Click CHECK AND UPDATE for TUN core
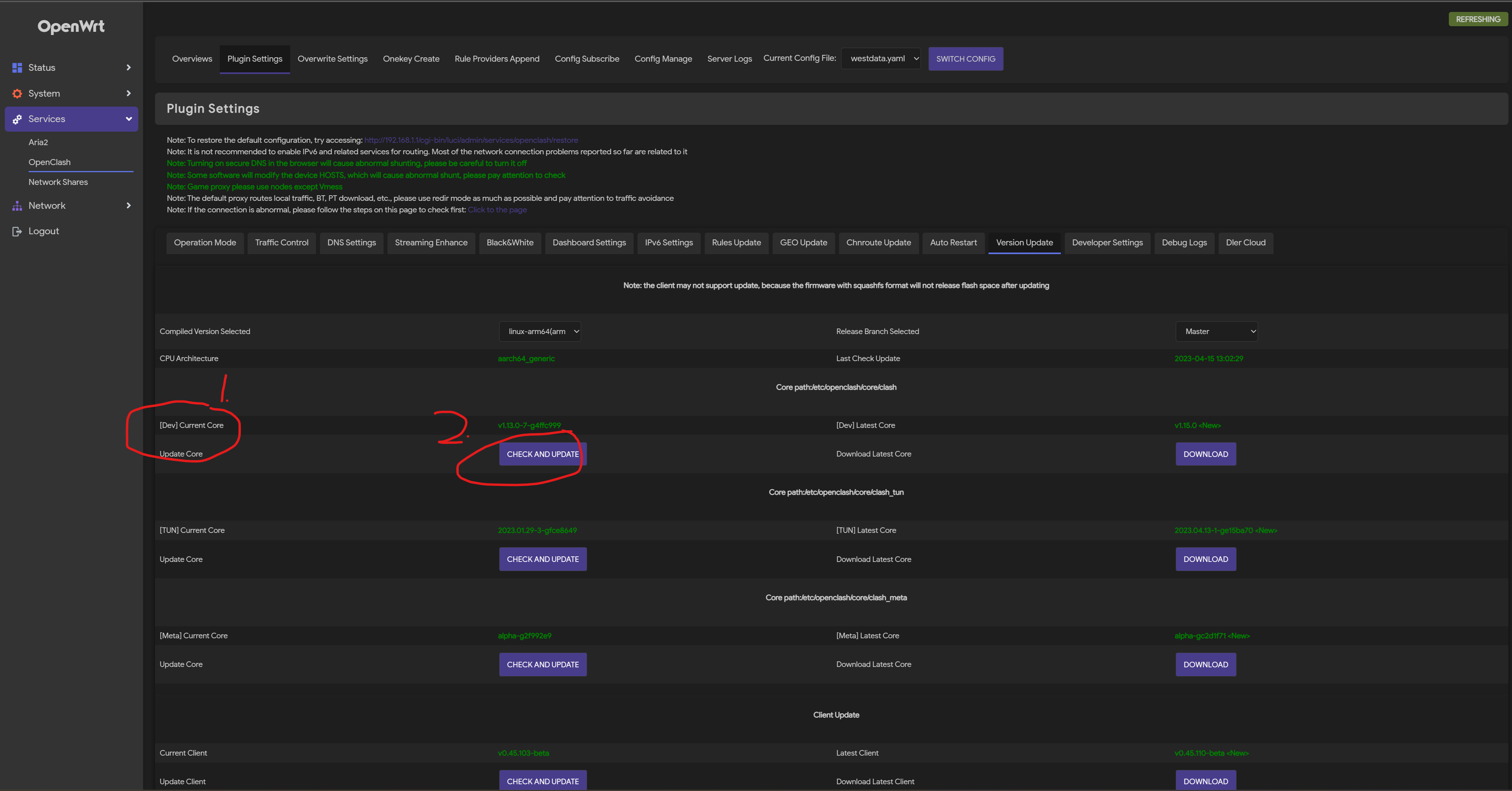Viewport: 1512px width, 791px height. tap(543, 559)
